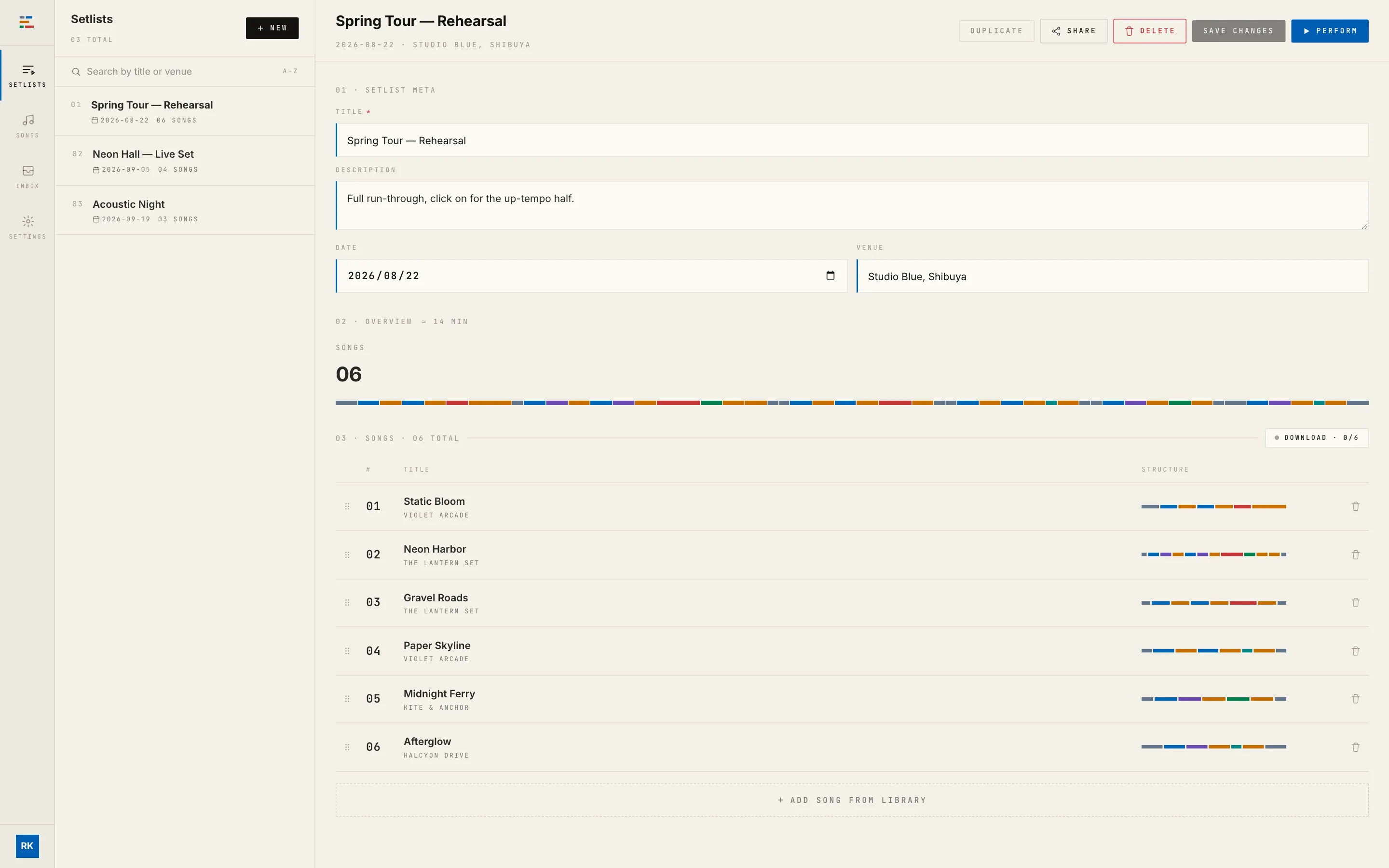The width and height of the screenshot is (1389, 868).
Task: Open the Paper Skyline song title
Action: (x=437, y=646)
